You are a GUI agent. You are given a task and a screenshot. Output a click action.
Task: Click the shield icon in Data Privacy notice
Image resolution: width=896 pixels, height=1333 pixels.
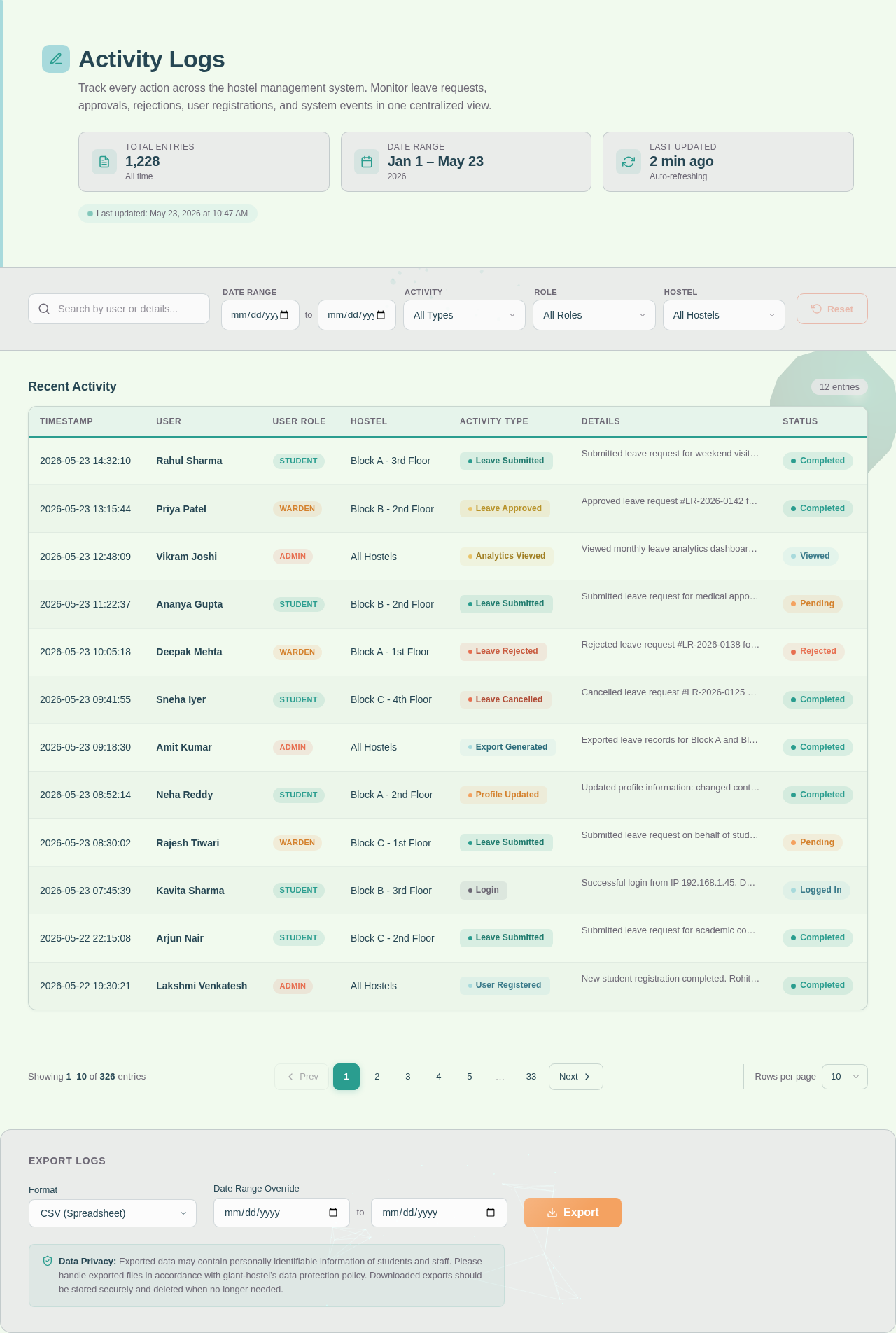tap(48, 1261)
